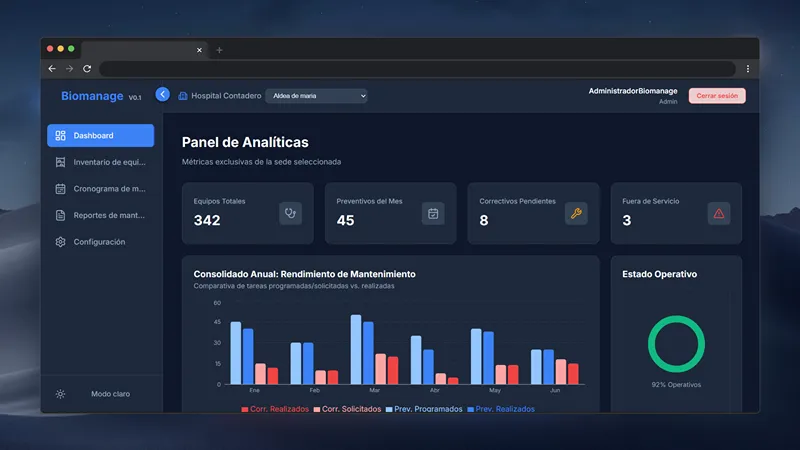Reload the page with the refresh icon
The height and width of the screenshot is (450, 800).
[x=87, y=68]
